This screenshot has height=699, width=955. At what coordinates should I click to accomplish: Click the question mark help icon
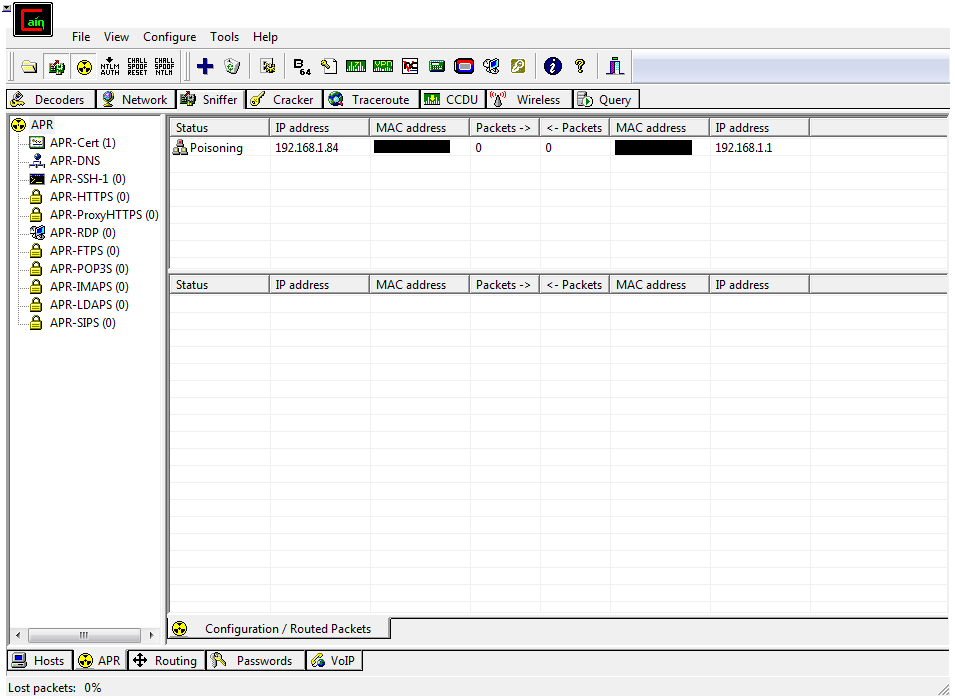click(580, 66)
